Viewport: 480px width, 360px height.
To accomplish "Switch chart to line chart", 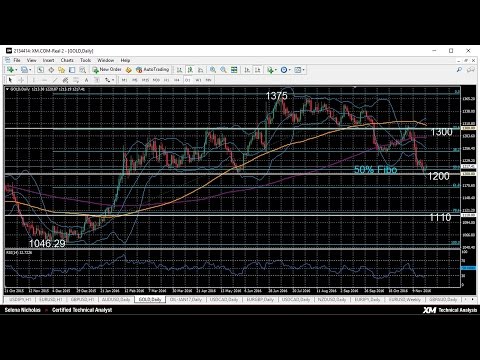I will [200, 70].
